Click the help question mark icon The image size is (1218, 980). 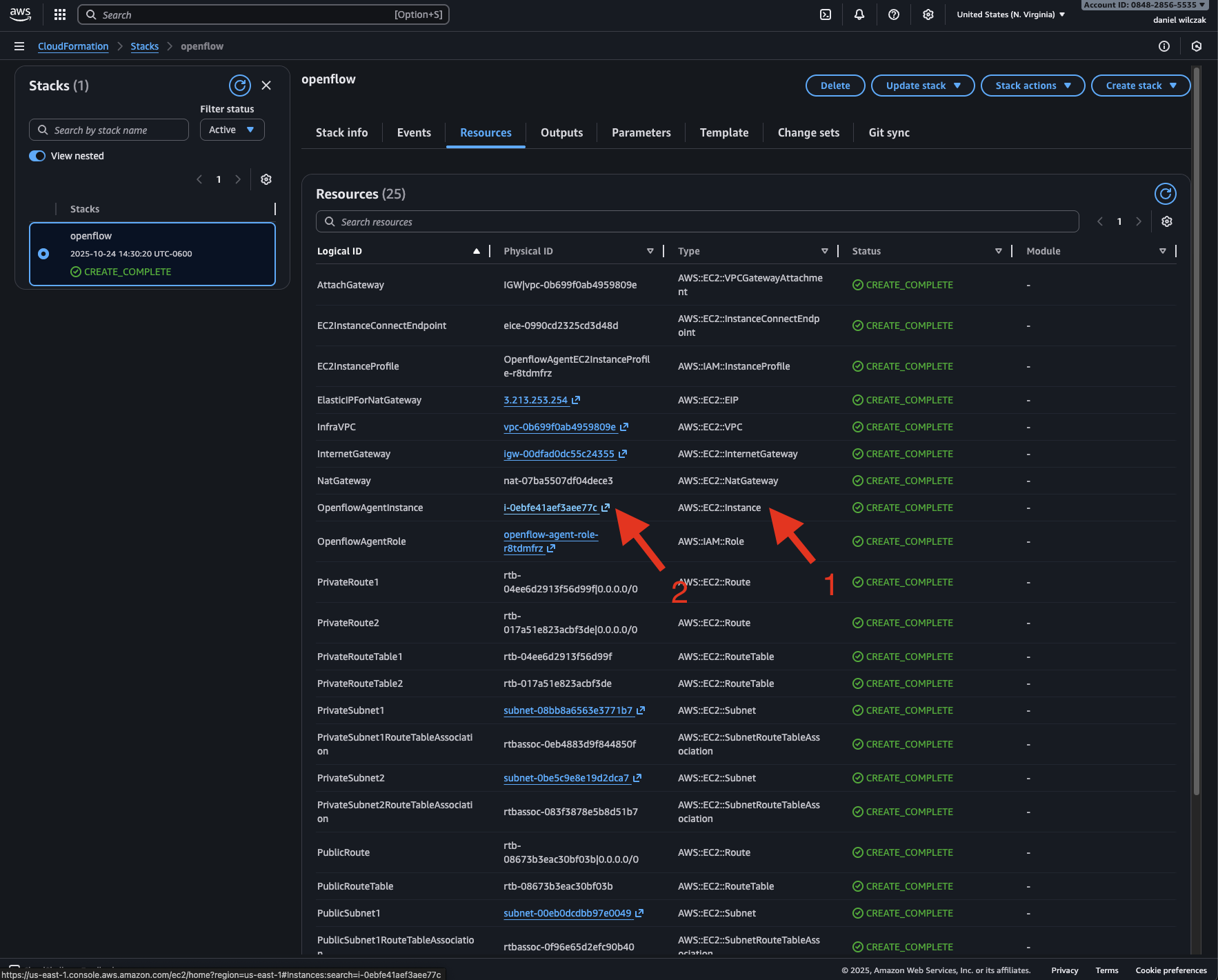click(x=894, y=14)
